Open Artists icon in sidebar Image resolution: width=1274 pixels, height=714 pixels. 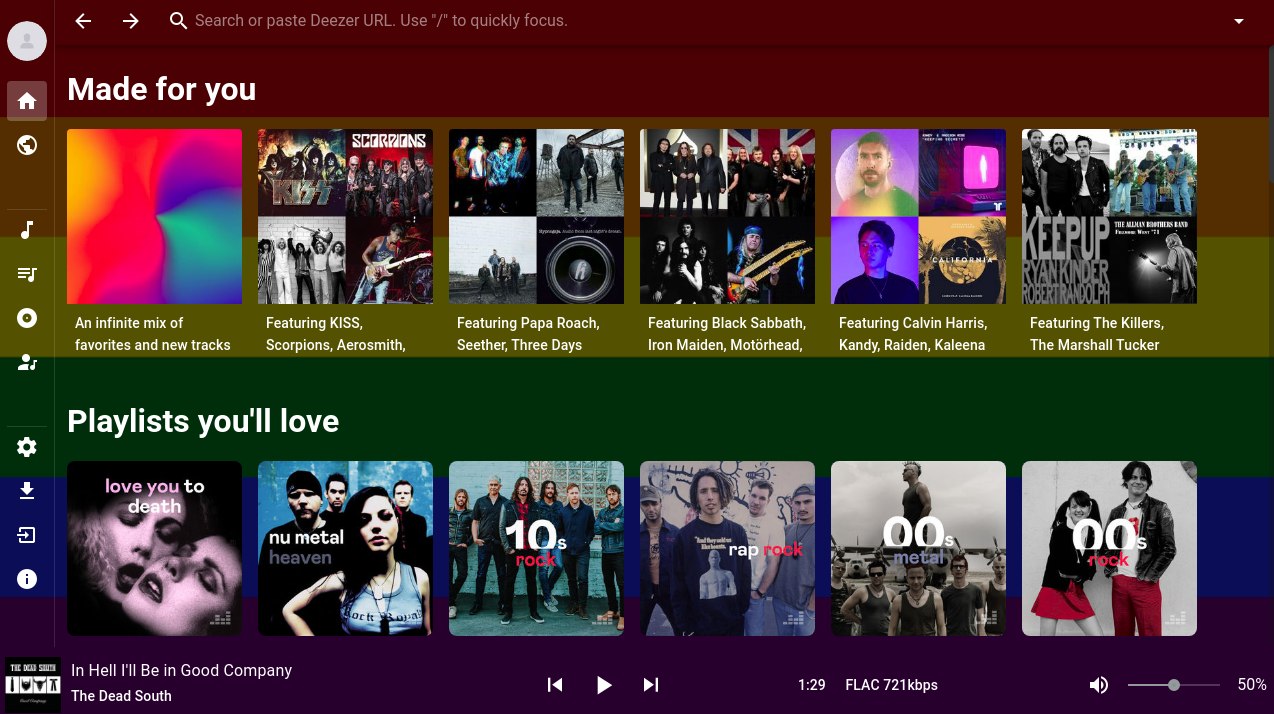pos(27,362)
